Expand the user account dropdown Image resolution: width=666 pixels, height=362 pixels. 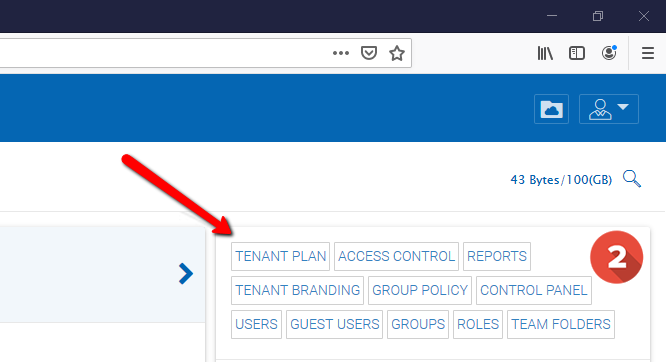609,109
